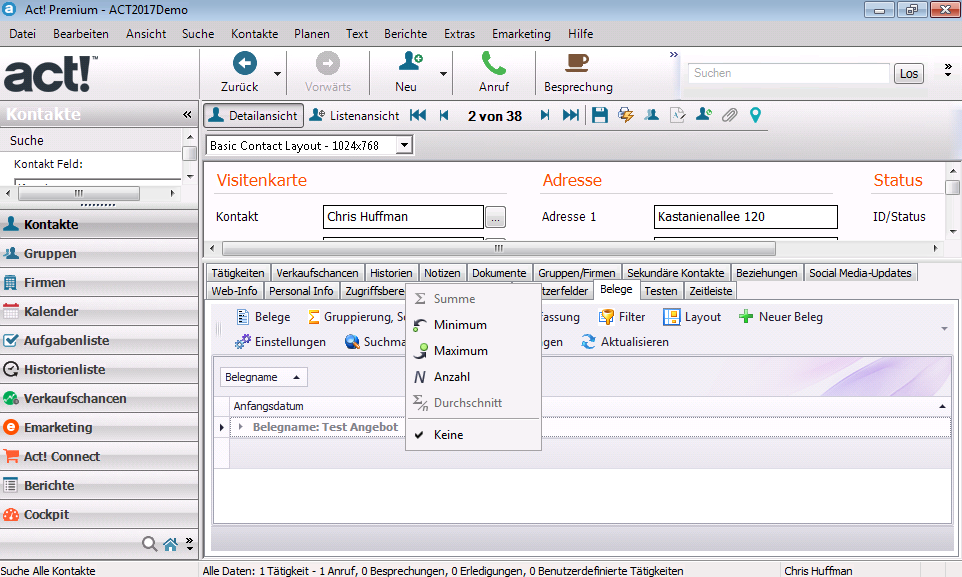The image size is (962, 577).
Task: Open Berichte in the navigation sidebar
Action: [x=99, y=485]
